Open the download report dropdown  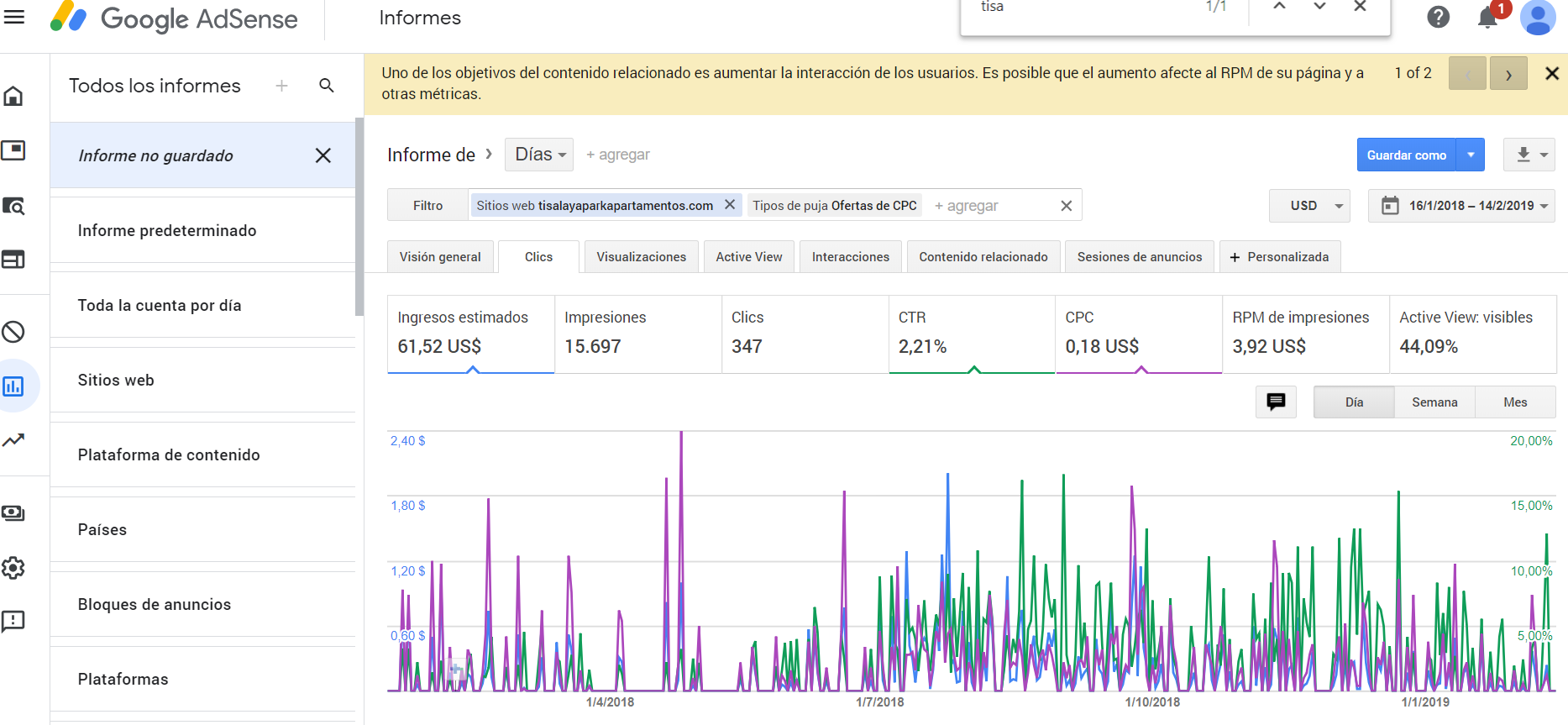[x=1529, y=155]
